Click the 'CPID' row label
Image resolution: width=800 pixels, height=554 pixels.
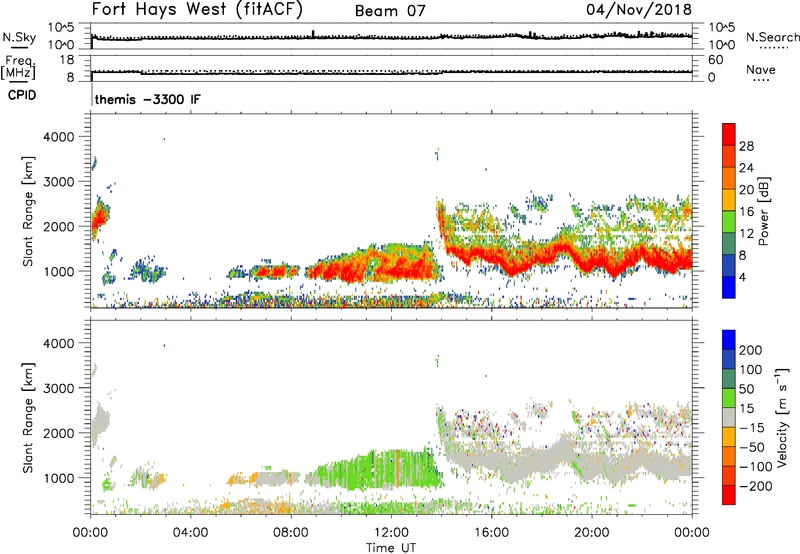[x=22, y=95]
